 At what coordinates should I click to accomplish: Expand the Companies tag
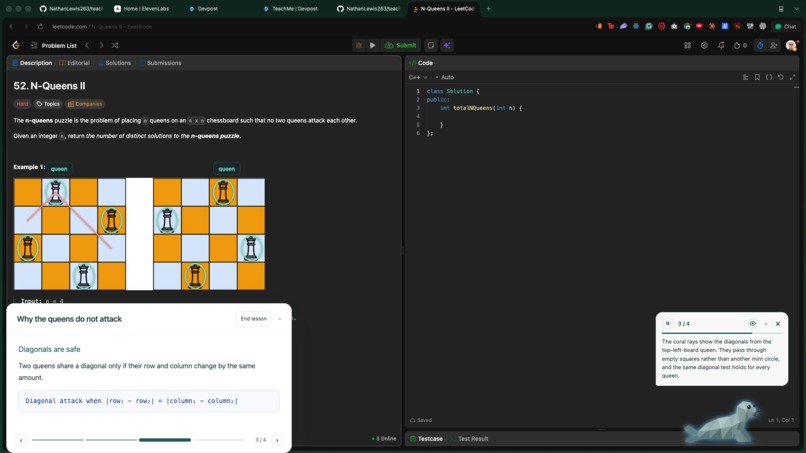click(85, 104)
